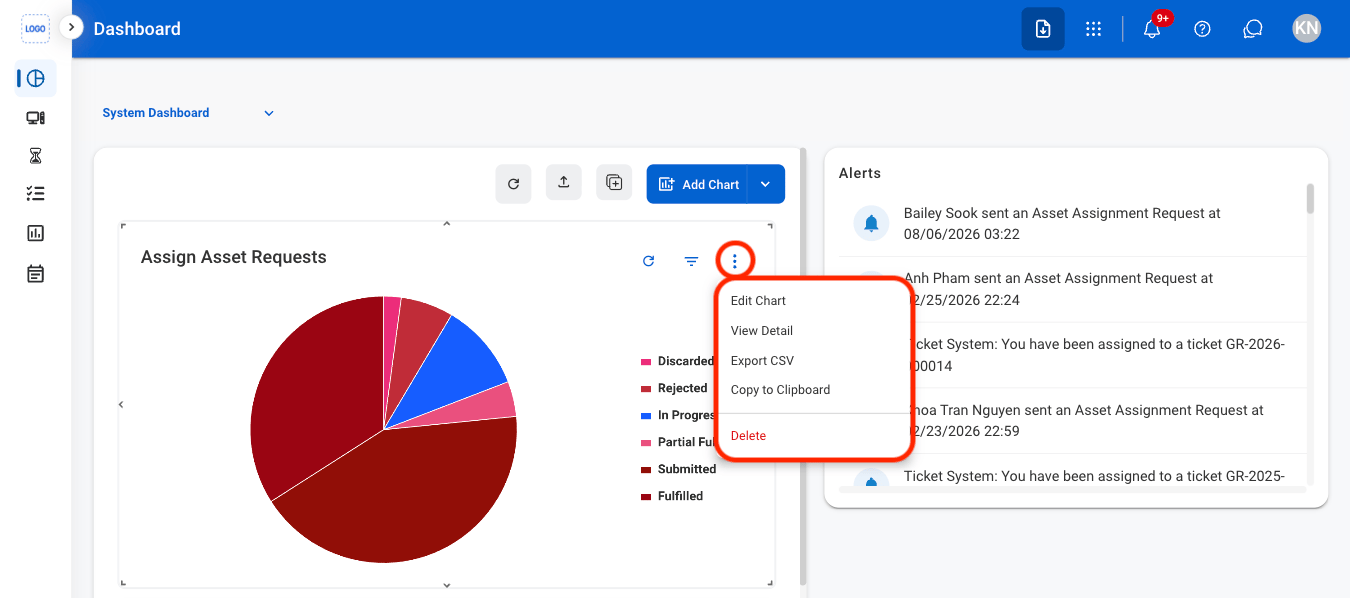Open the Dashboard pie chart sidebar icon
Screen dimensions: 1350x598
(x=36, y=78)
